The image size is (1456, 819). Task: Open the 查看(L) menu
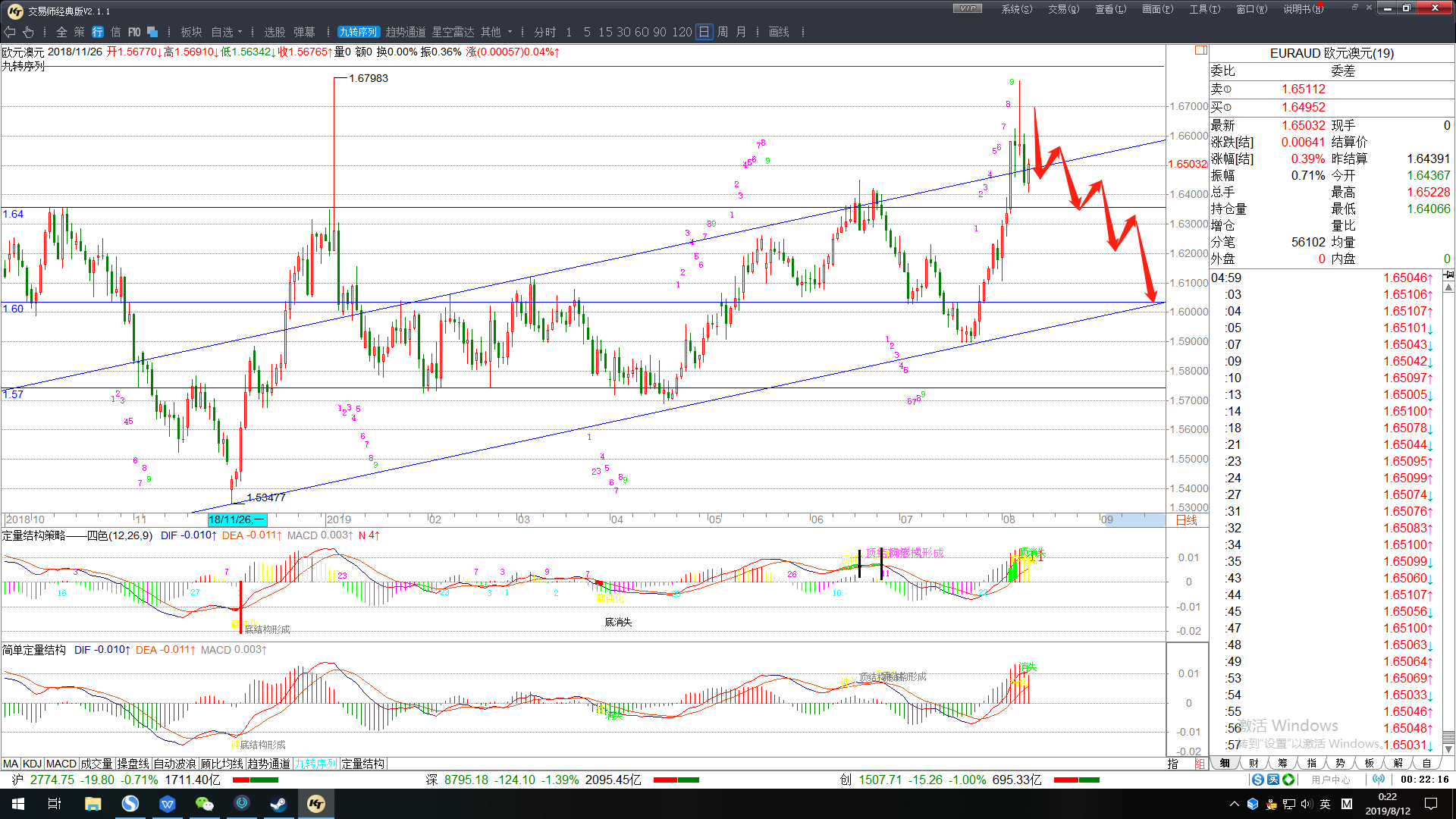tap(1111, 9)
